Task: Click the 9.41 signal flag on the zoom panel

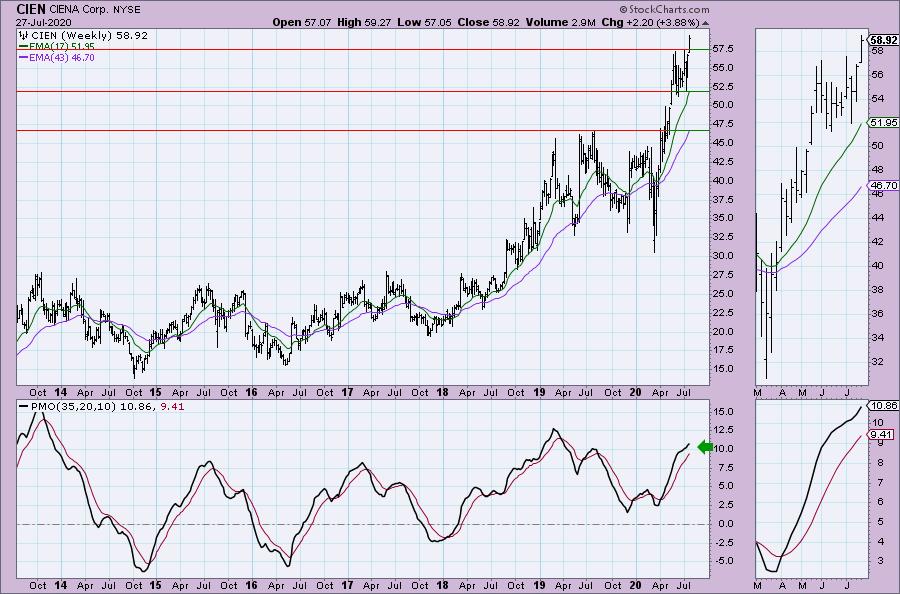Action: click(x=882, y=434)
